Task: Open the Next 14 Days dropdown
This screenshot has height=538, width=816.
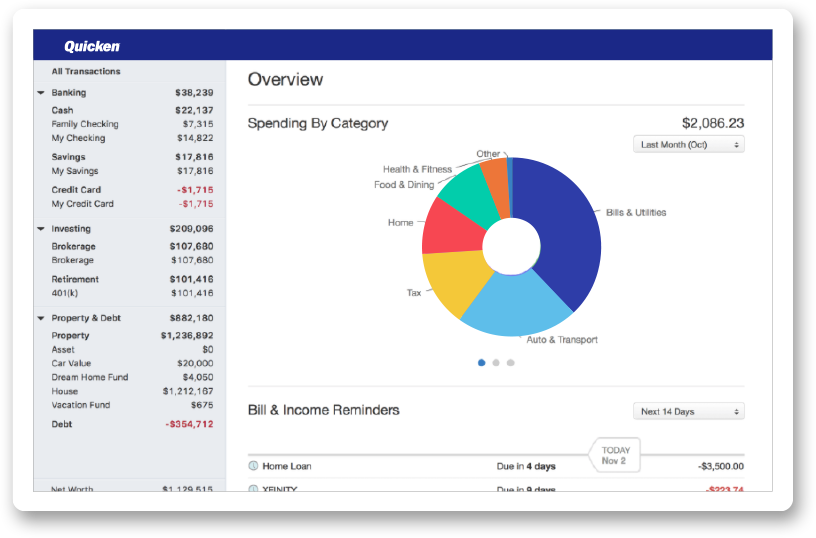Action: click(688, 412)
